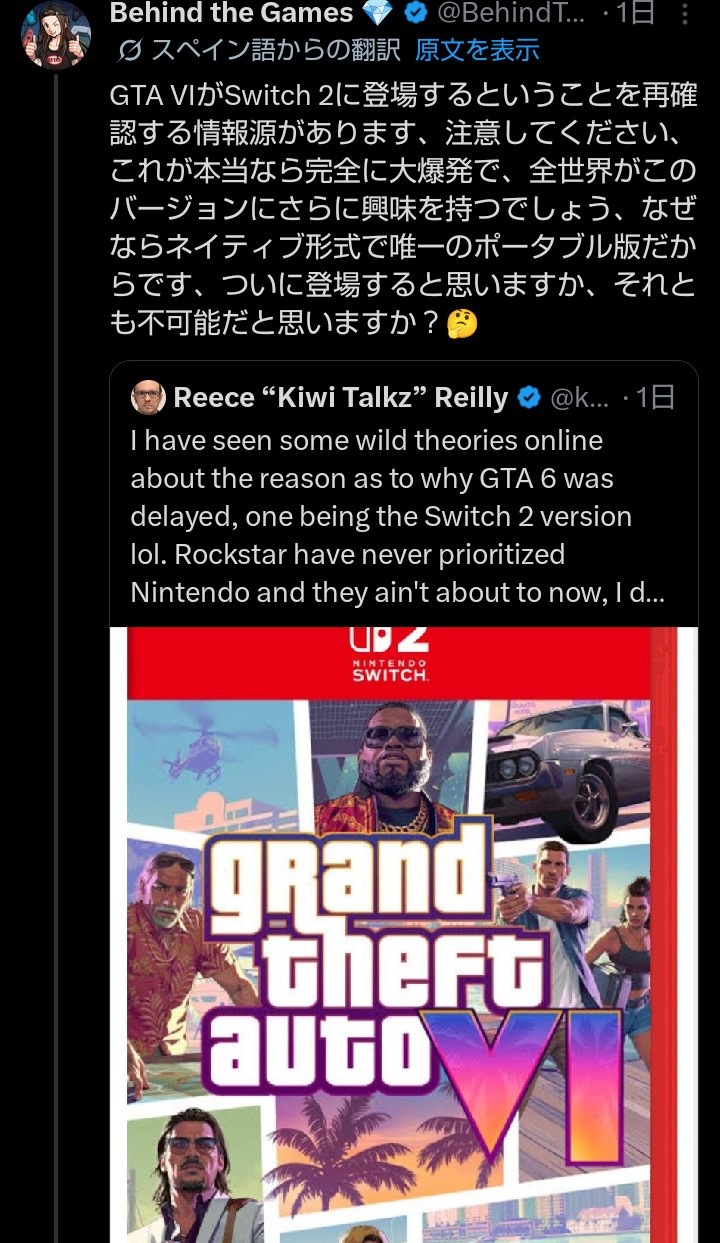Click the verified badge beside Reece Reilly

pyautogui.click(x=529, y=398)
